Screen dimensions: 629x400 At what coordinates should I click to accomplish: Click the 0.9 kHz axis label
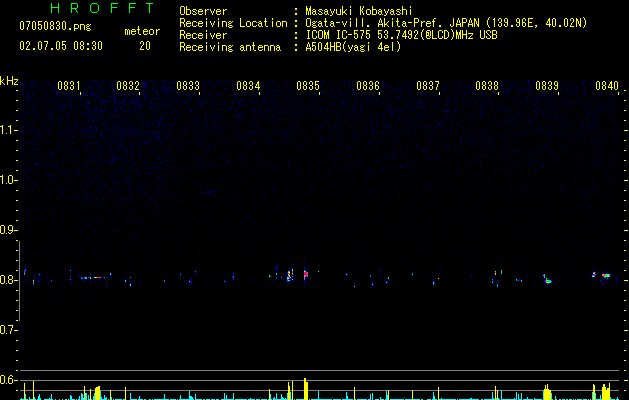[7, 230]
